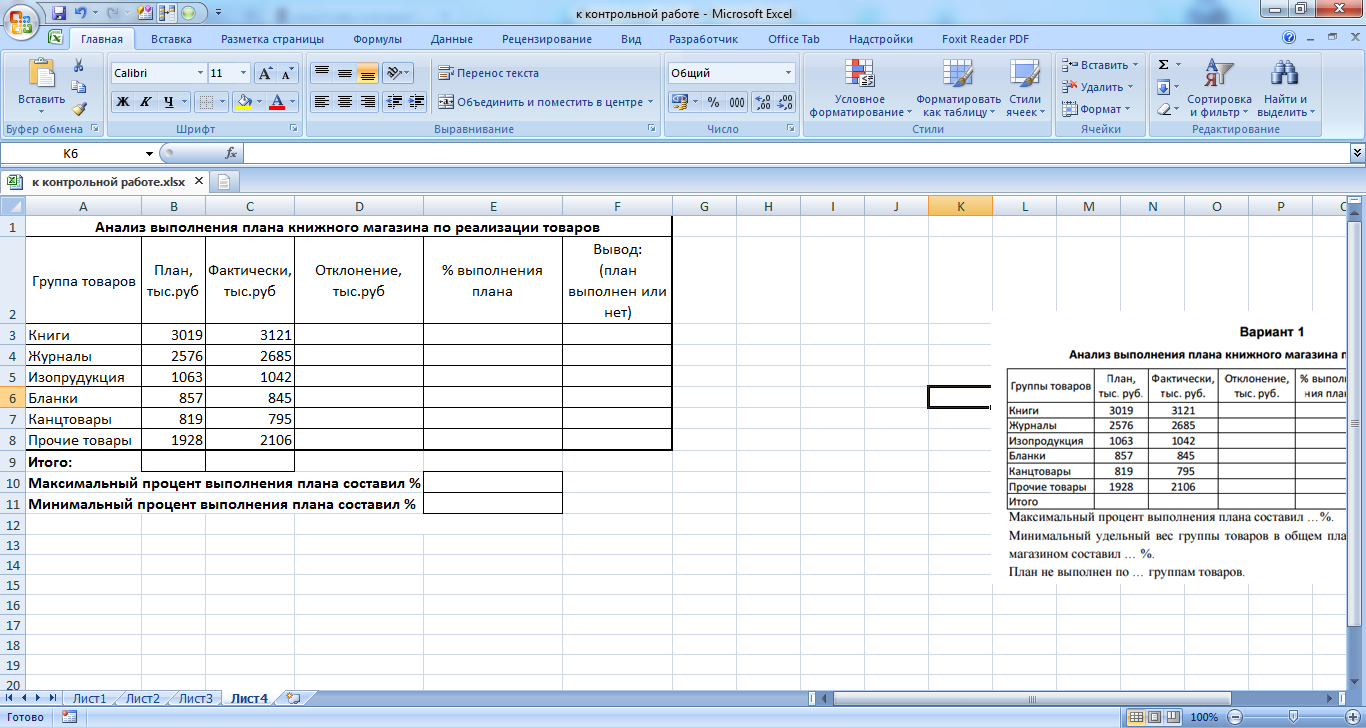Toggle bottom vertical alignment
Image resolution: width=1366 pixels, height=728 pixels.
[x=367, y=73]
